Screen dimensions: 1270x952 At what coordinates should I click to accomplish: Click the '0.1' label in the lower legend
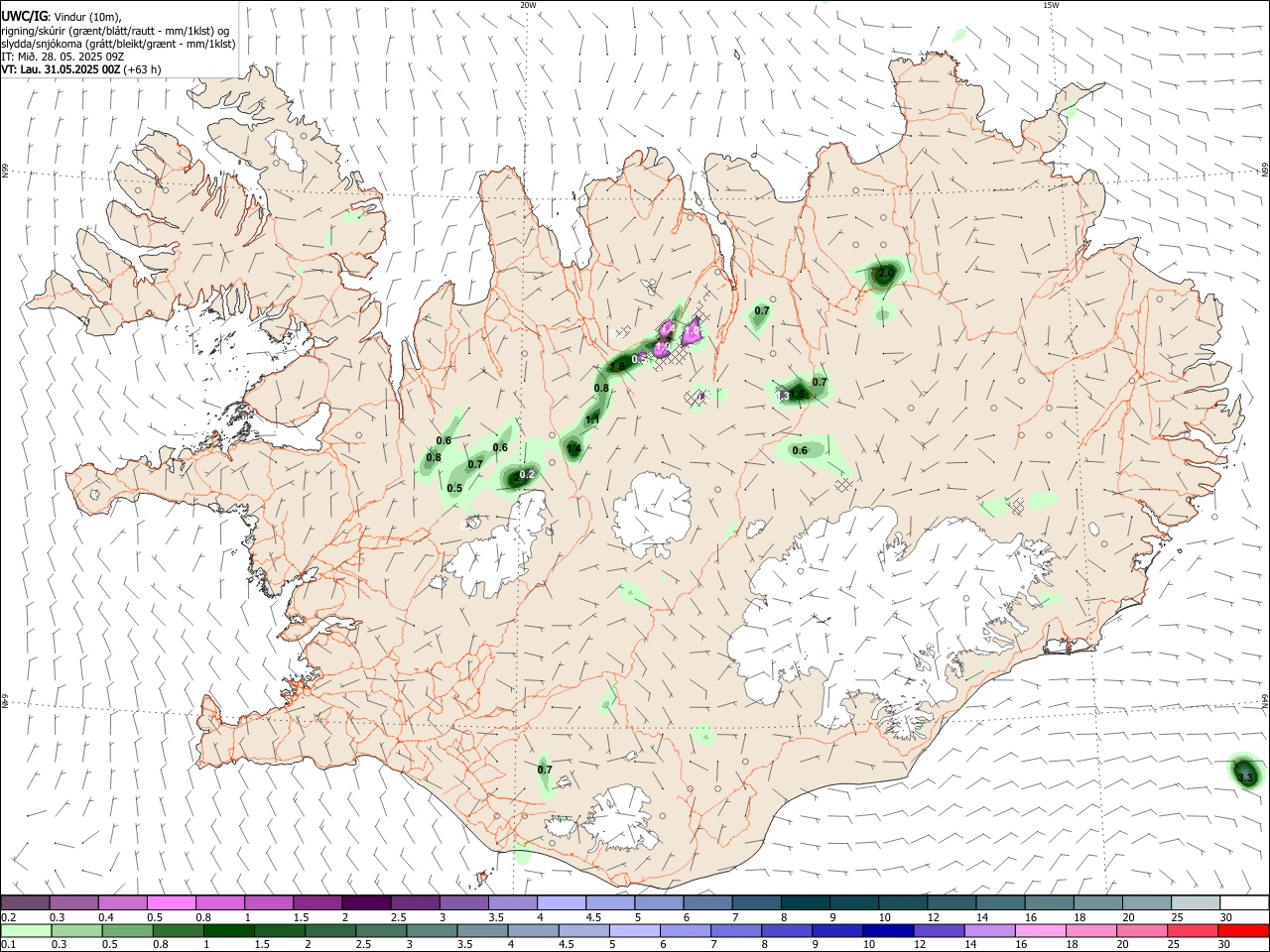coord(8,945)
